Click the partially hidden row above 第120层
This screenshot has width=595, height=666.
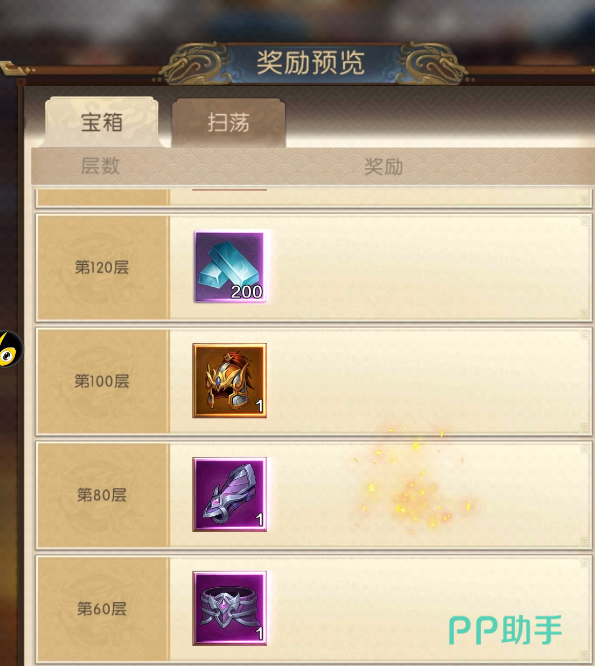pyautogui.click(x=314, y=198)
